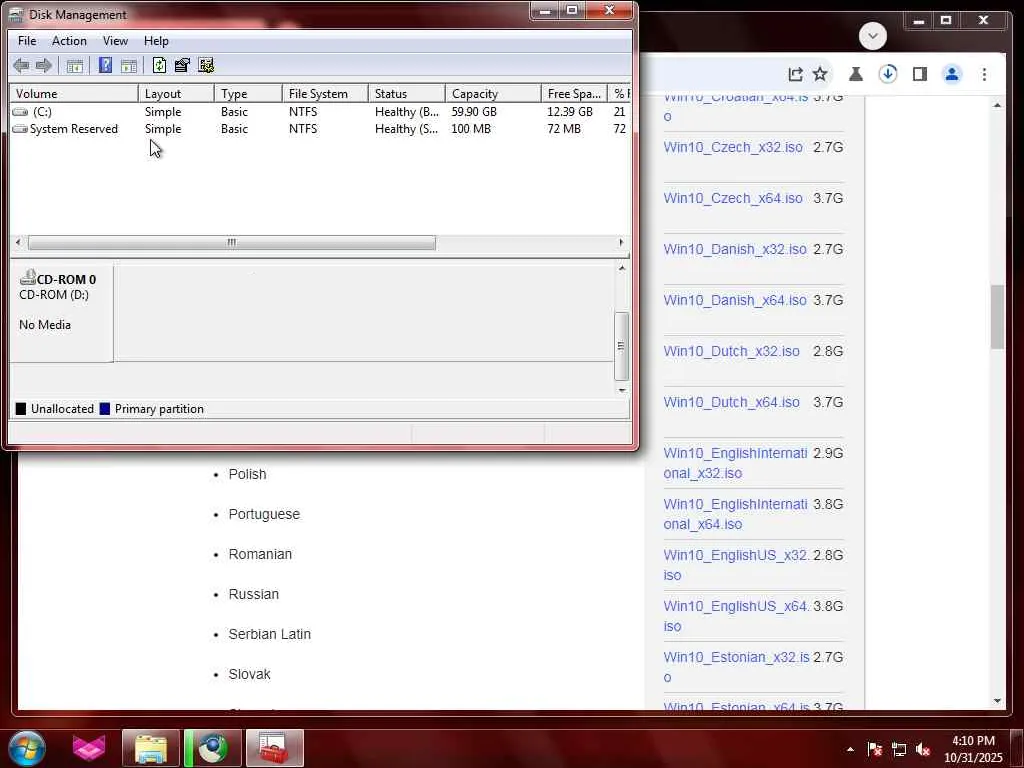Open the Win10_Dutch_x32.iso link
This screenshot has width=1024, height=768.
(731, 351)
